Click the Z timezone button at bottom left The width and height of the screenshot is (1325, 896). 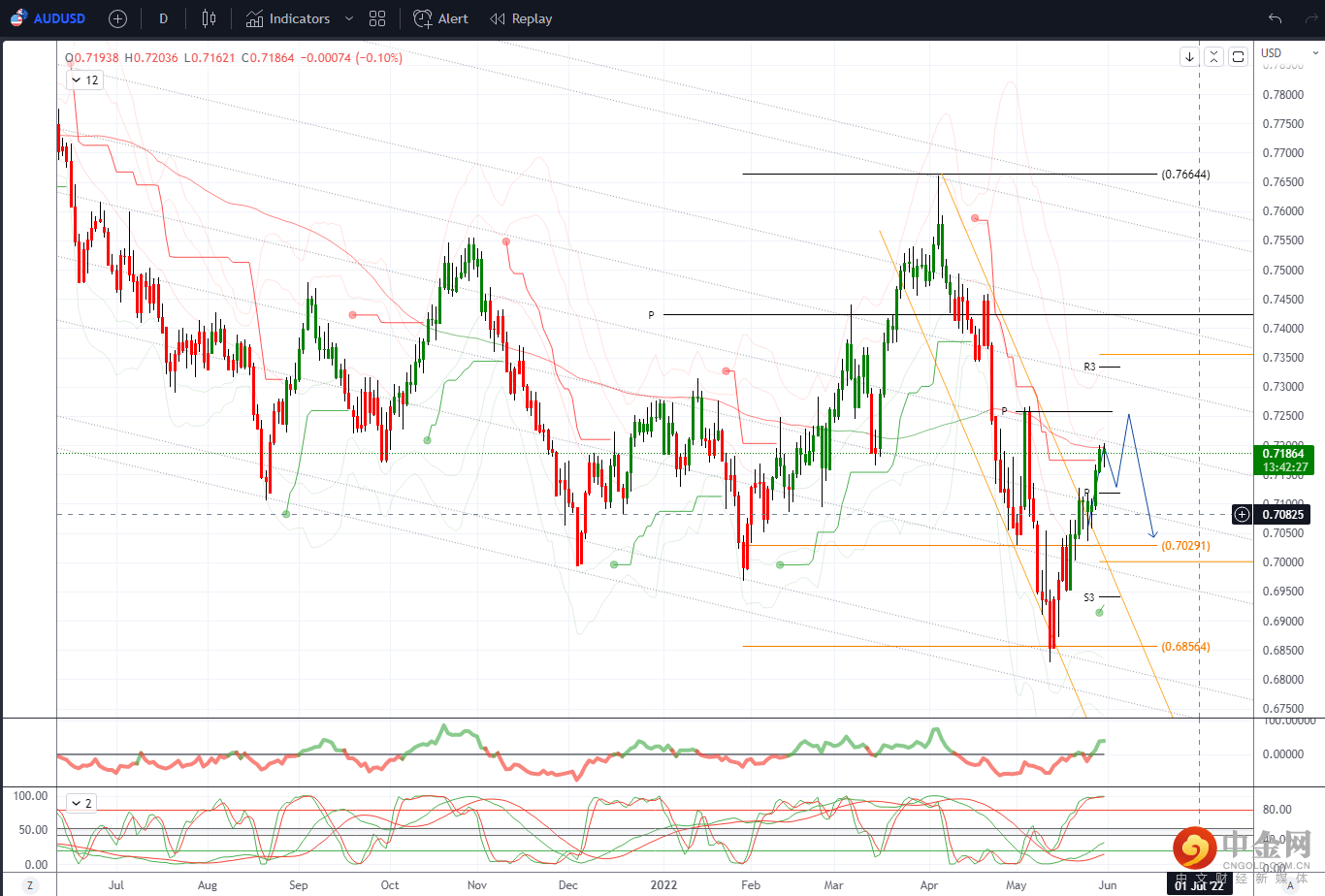30,885
